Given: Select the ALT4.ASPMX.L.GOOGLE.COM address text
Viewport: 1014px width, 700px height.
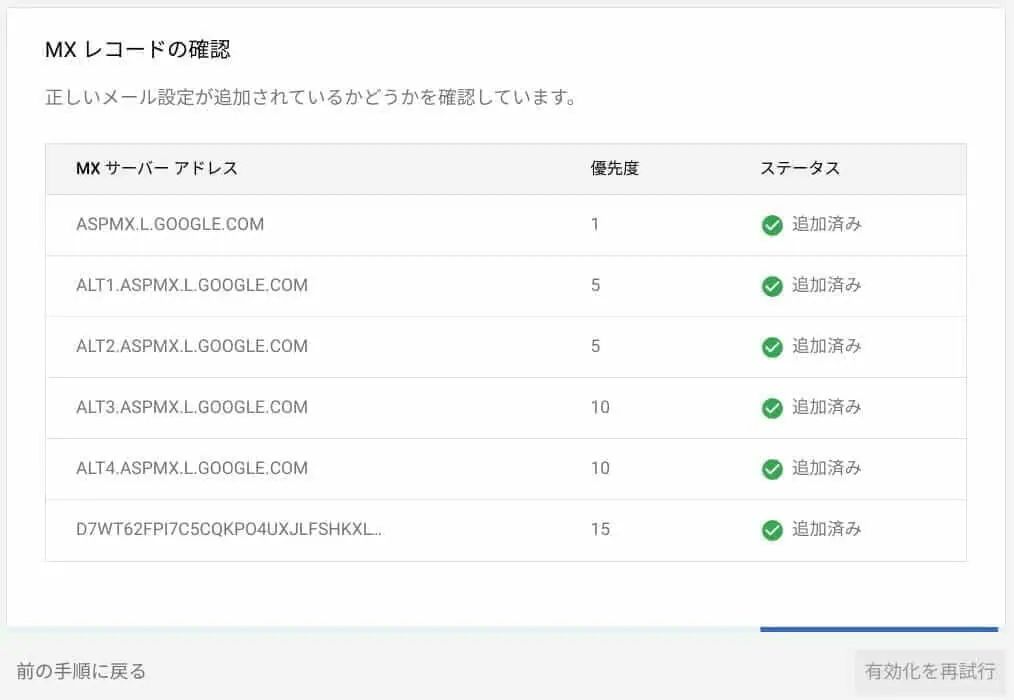Looking at the screenshot, I should (192, 468).
